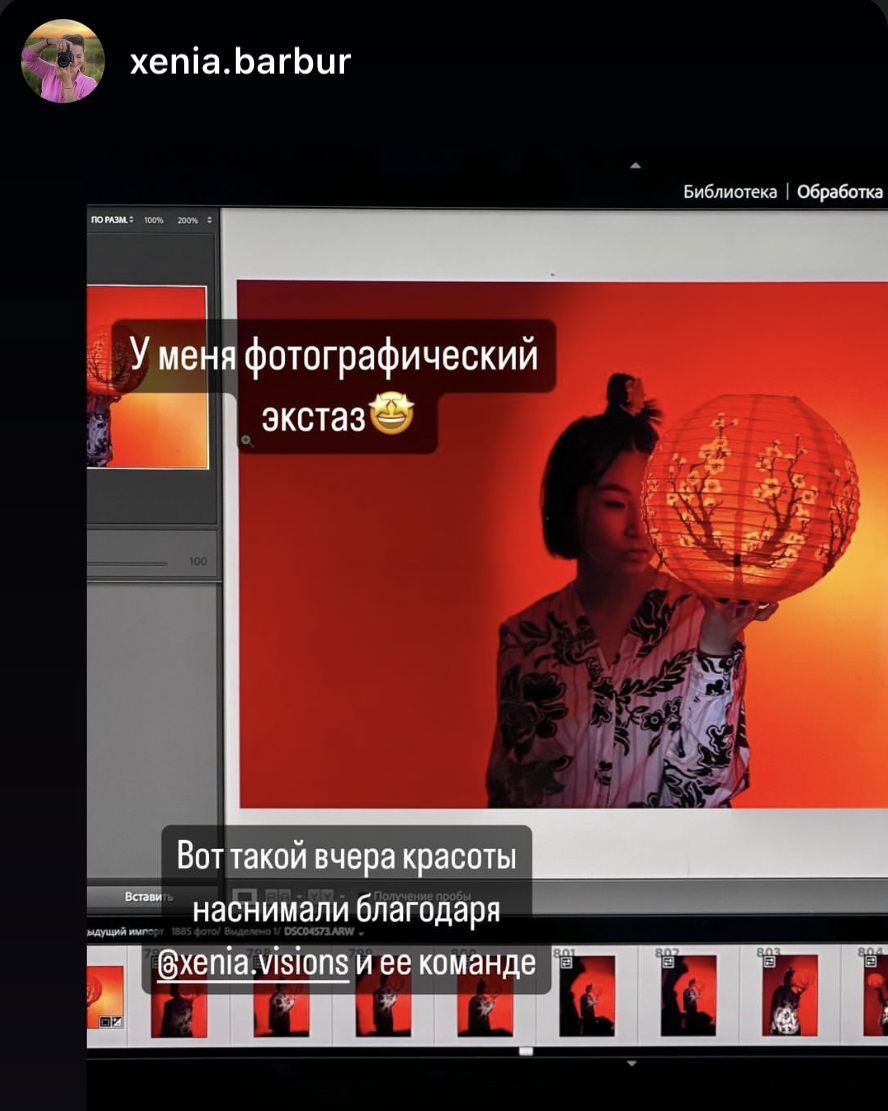Click the badge icon on thumbnail 801
Image resolution: width=888 pixels, height=1111 pixels.
566,960
